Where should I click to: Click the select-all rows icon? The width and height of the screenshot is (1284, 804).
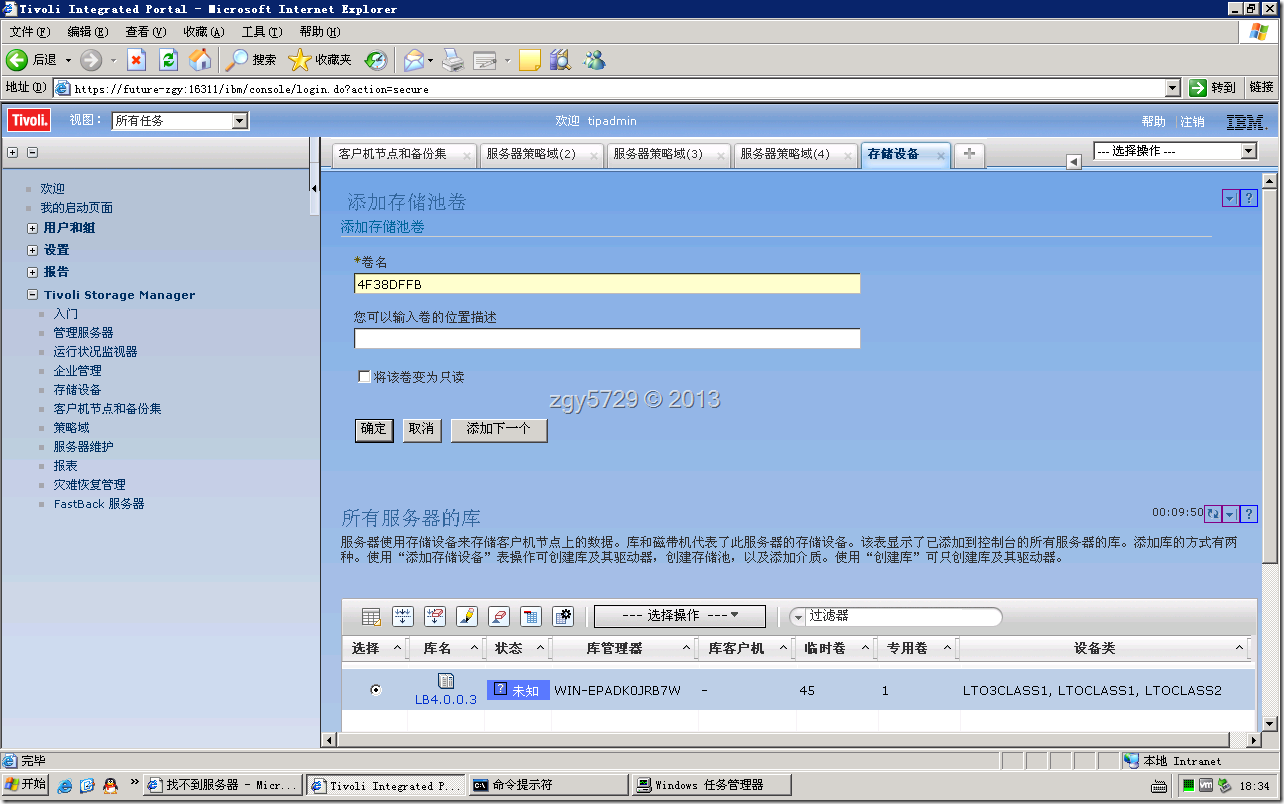point(403,617)
